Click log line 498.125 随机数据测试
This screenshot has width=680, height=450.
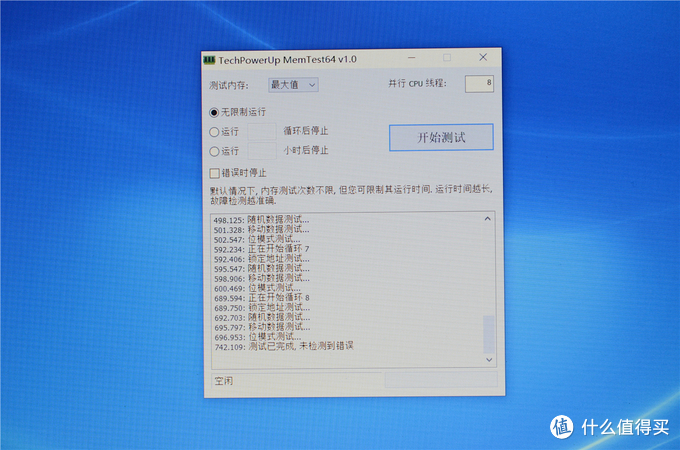(x=261, y=220)
